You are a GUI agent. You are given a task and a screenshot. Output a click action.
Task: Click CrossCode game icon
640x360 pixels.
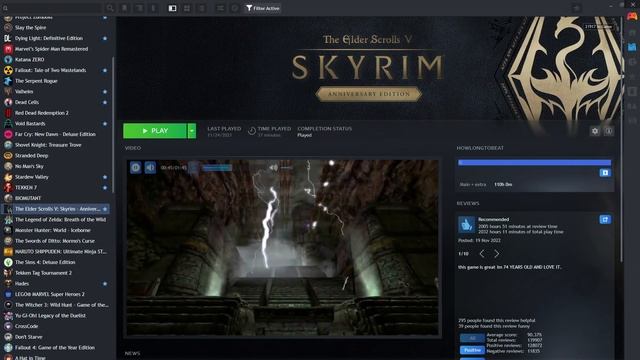(x=8, y=326)
